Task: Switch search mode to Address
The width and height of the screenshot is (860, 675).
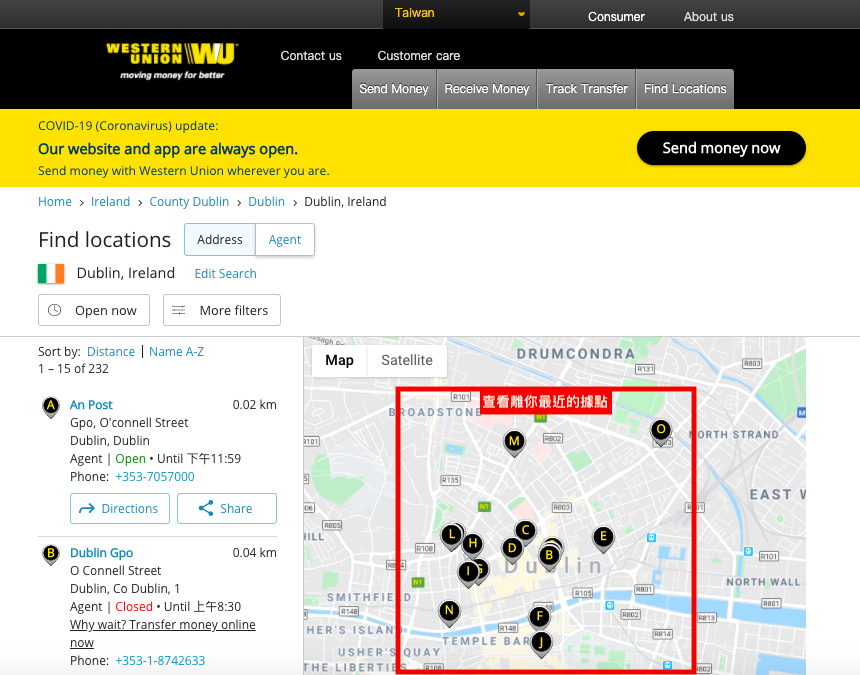Action: (220, 240)
